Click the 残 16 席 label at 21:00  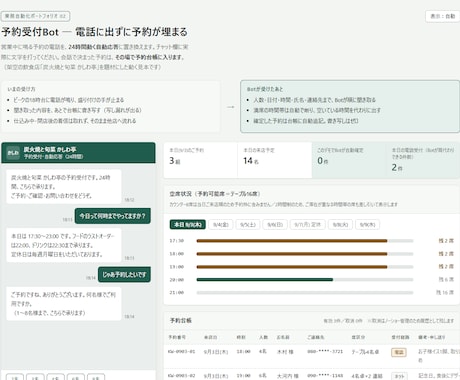445,293
